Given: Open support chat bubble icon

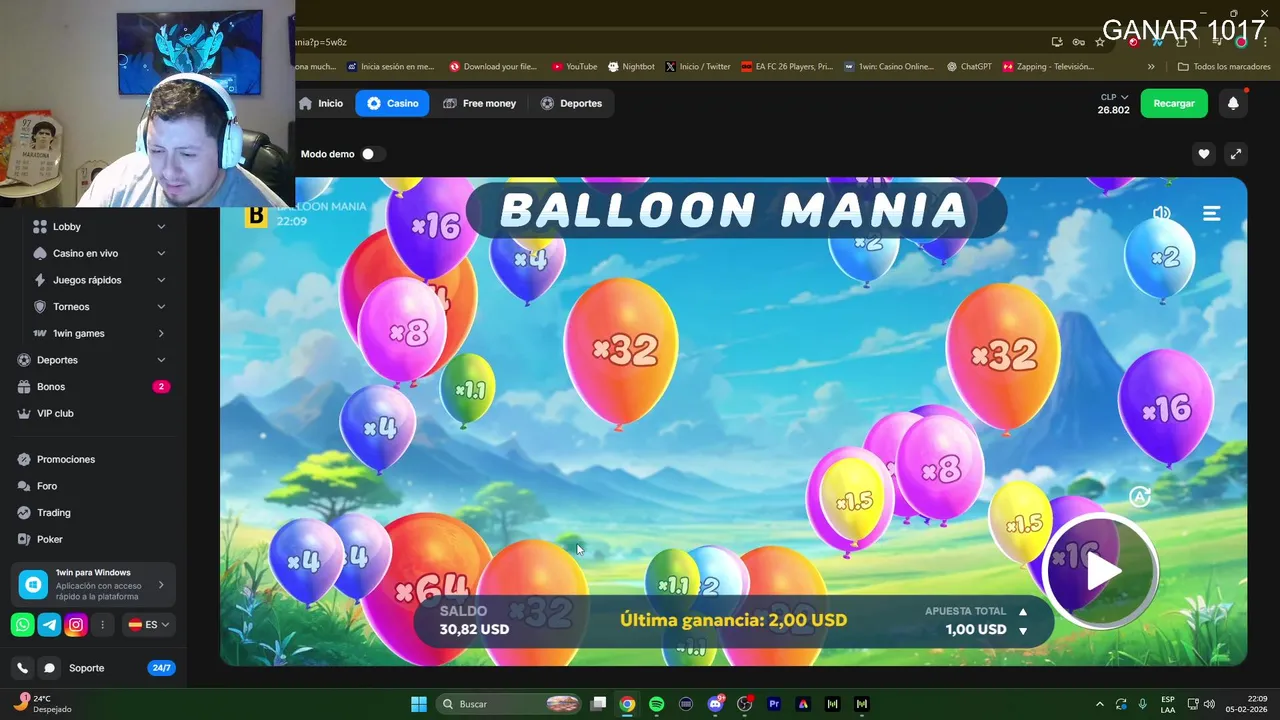Looking at the screenshot, I should (x=48, y=668).
